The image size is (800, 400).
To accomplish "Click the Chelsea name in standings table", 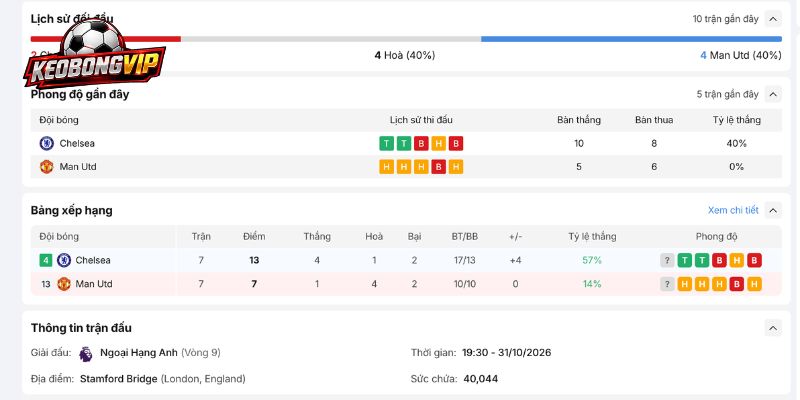I will pyautogui.click(x=93, y=260).
